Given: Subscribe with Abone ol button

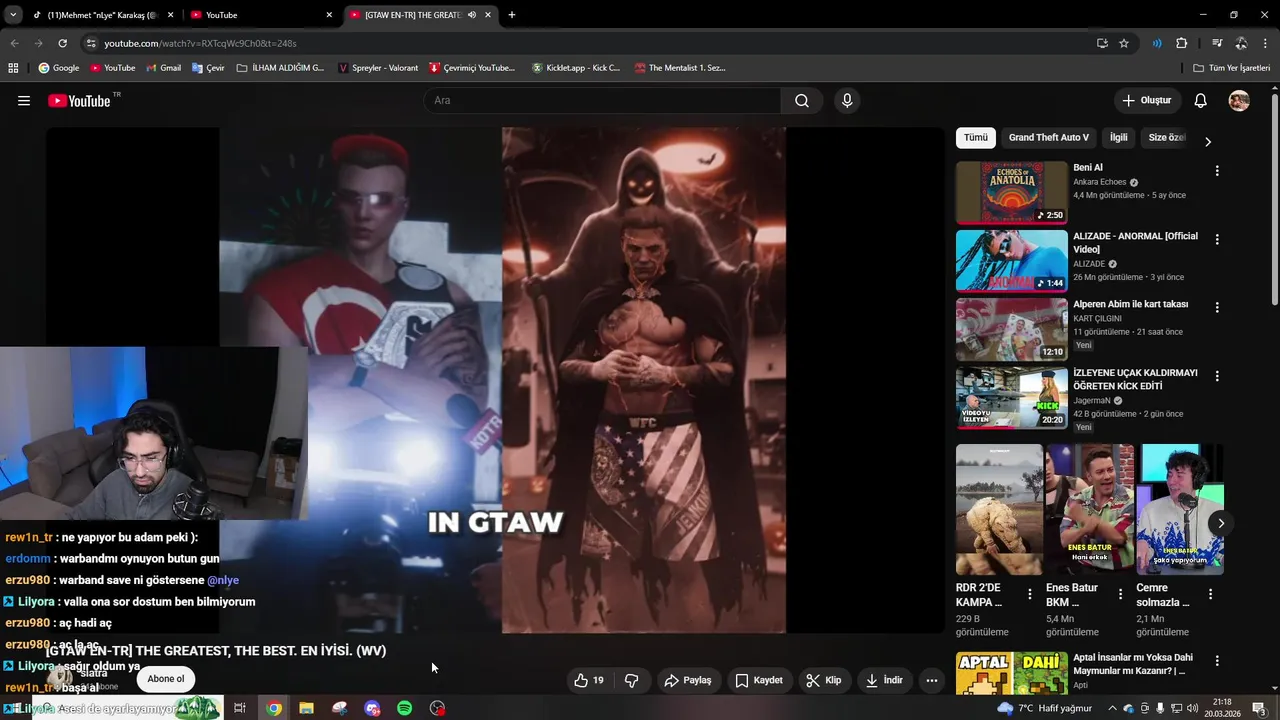Looking at the screenshot, I should (166, 679).
